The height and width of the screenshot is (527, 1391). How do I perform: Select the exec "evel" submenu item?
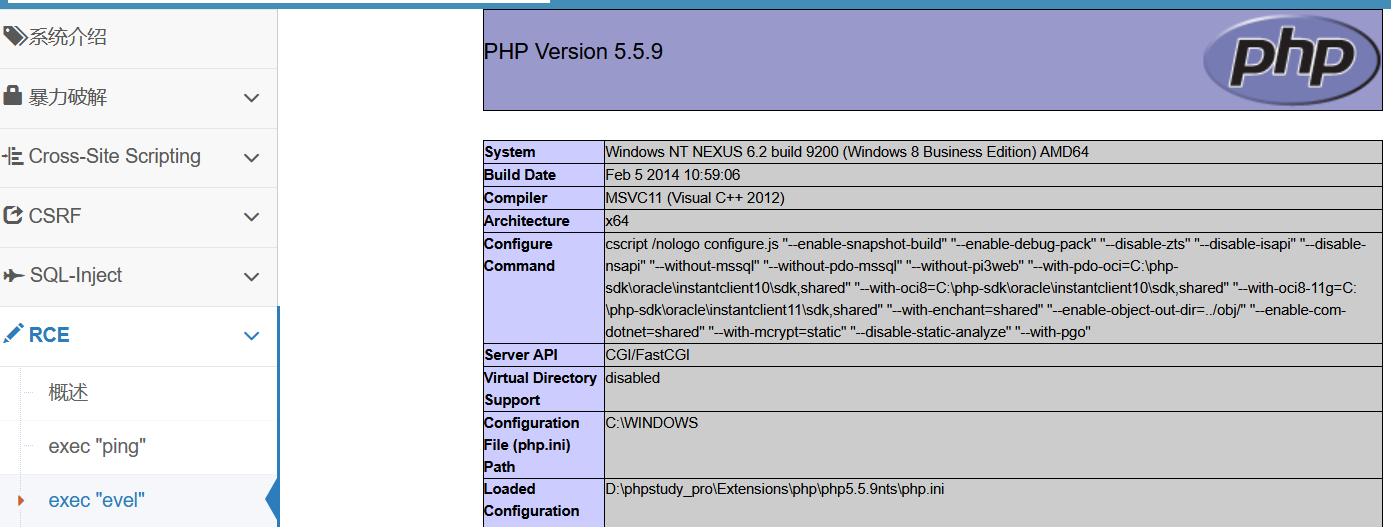click(x=96, y=500)
